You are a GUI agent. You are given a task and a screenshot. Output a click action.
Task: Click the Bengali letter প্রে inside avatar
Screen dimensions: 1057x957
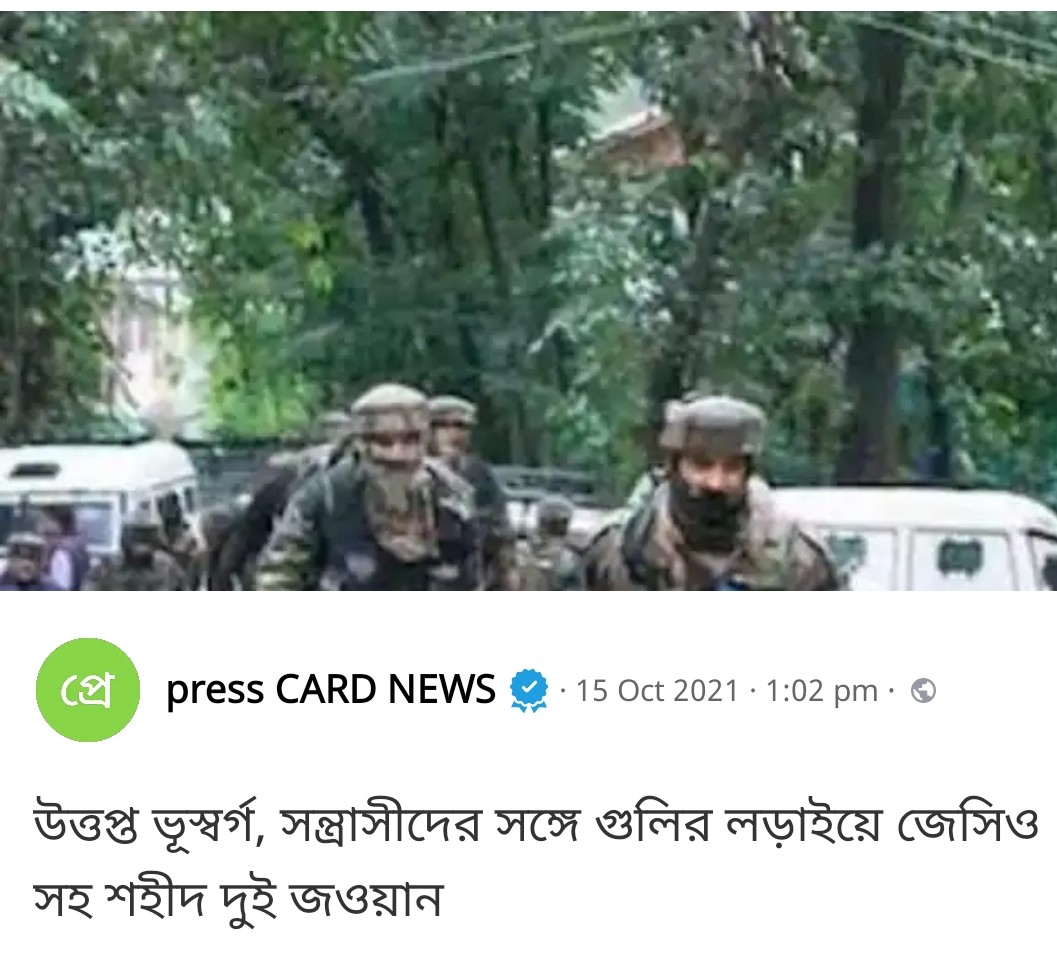87,691
